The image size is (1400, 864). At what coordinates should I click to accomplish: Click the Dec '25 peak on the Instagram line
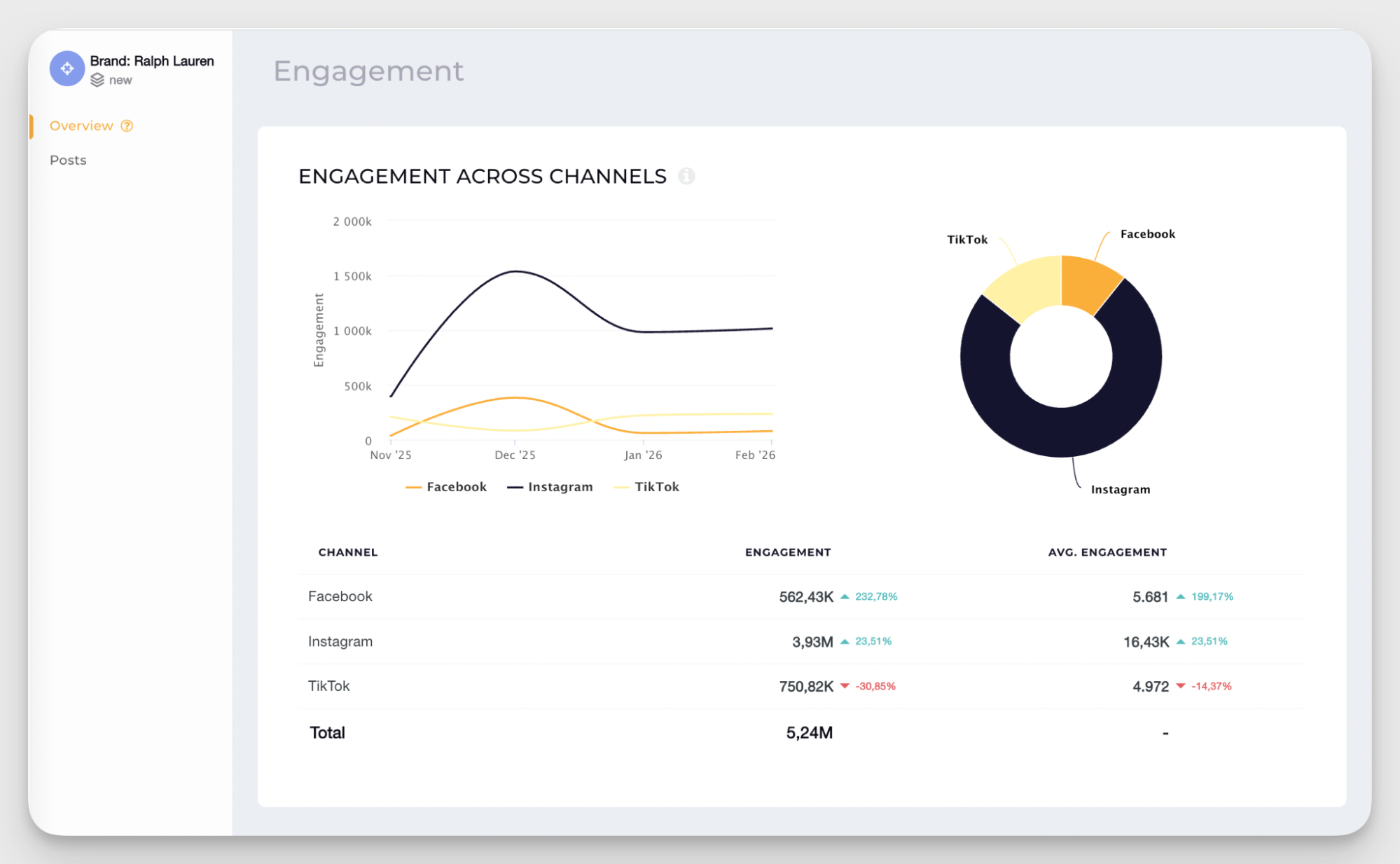pyautogui.click(x=513, y=271)
